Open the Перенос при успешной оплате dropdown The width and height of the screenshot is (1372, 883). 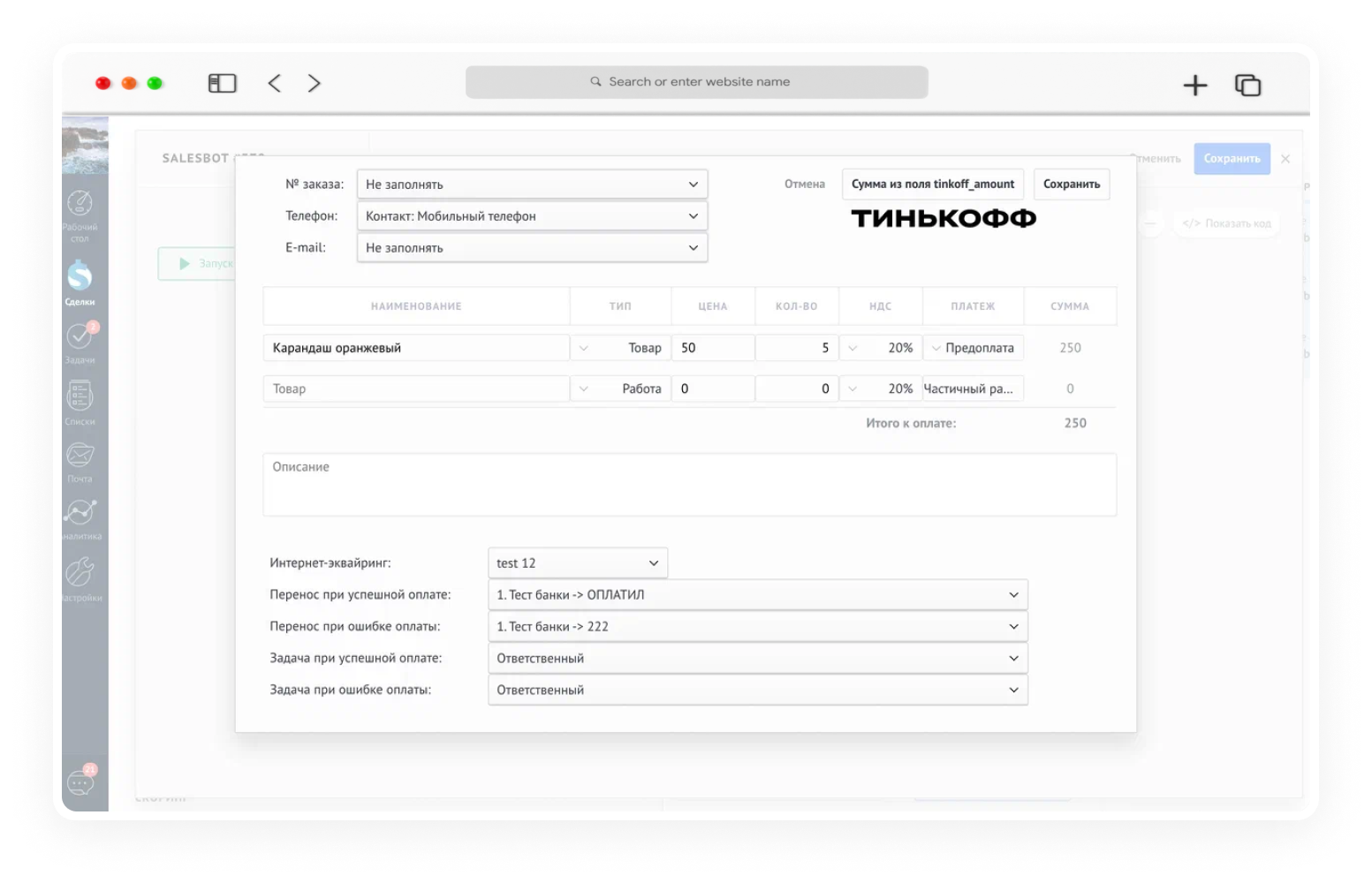click(758, 595)
